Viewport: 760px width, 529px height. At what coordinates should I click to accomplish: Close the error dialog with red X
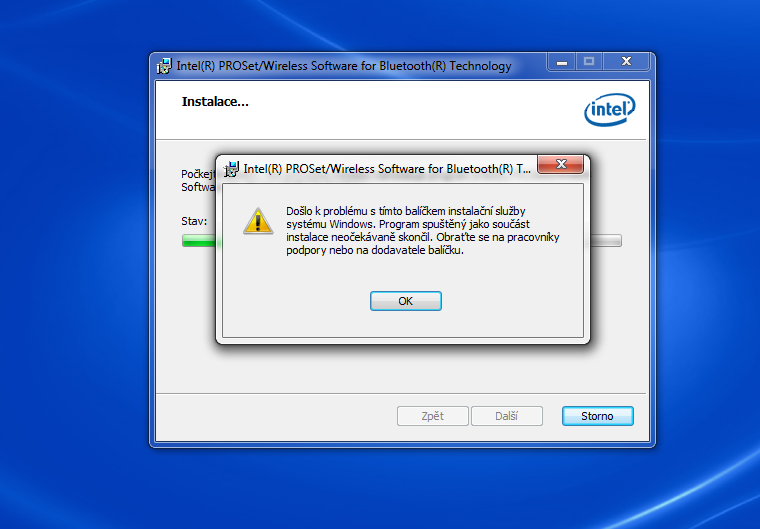pos(561,164)
